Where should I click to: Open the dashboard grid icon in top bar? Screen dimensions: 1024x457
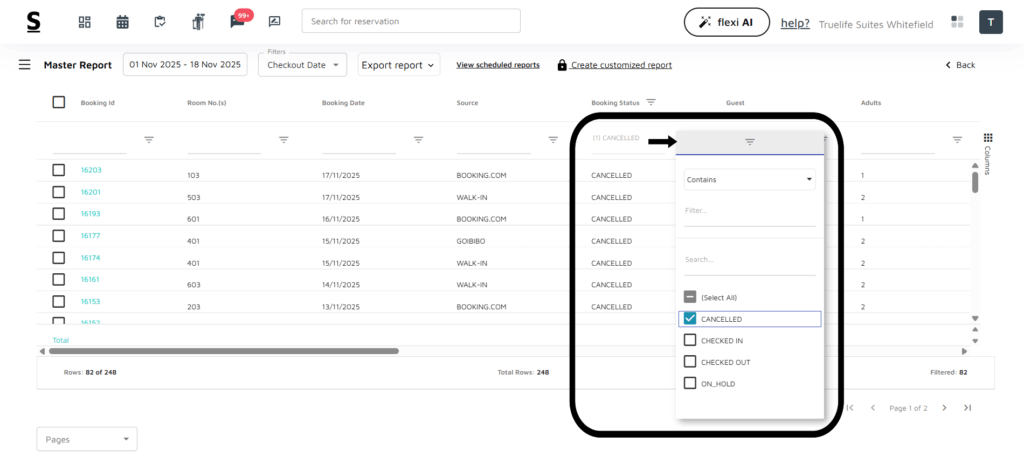pos(85,21)
